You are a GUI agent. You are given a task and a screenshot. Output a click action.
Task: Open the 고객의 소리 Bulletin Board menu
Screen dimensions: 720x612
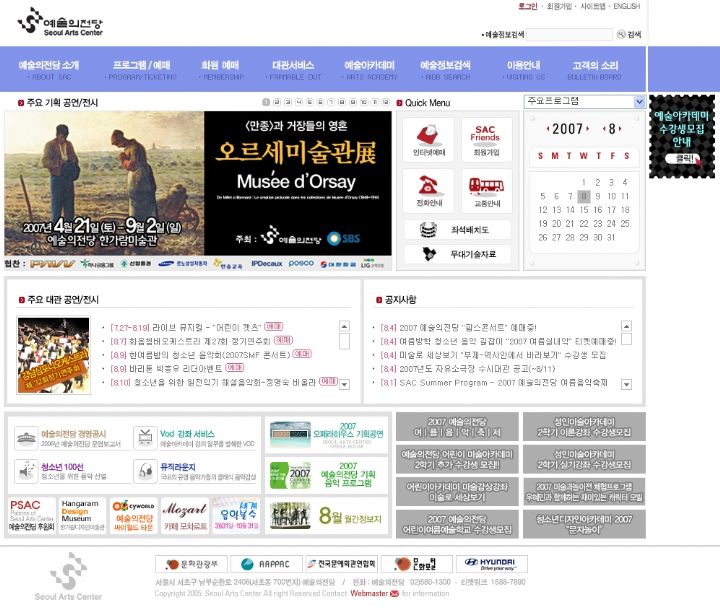click(595, 70)
